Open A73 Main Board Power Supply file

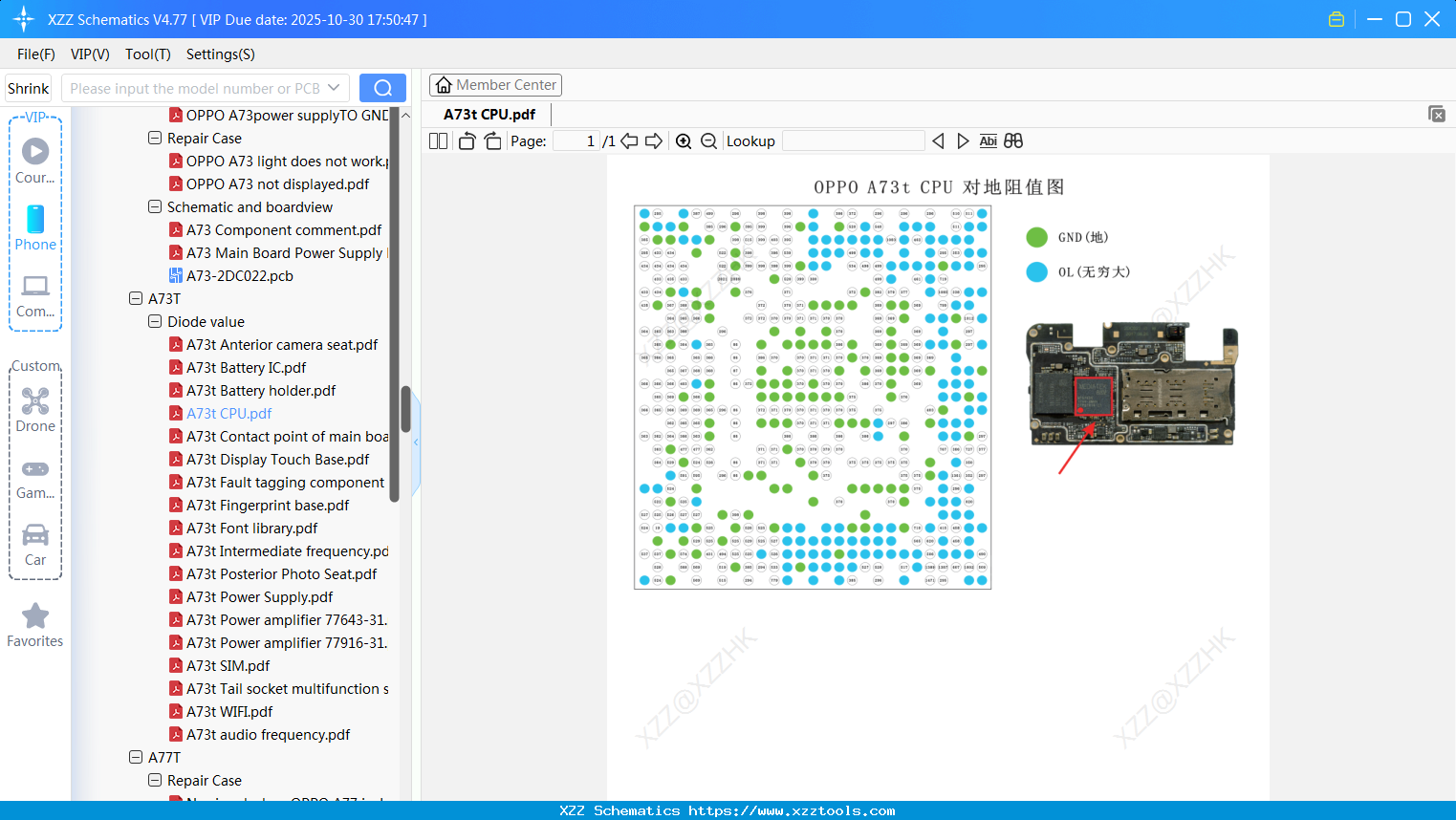tap(288, 252)
